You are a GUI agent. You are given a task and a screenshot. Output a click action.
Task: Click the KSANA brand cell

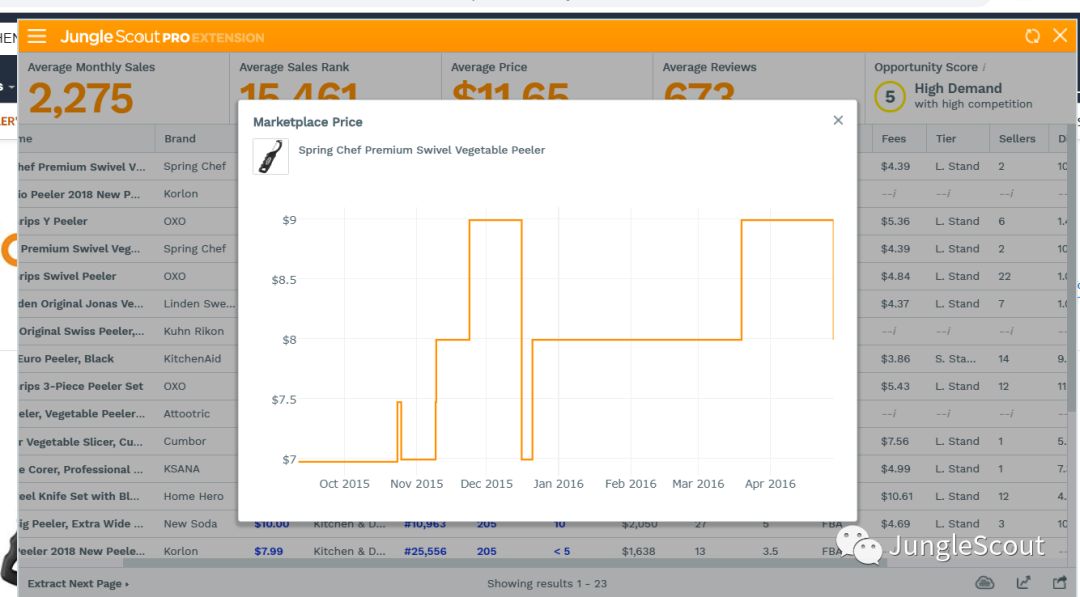click(182, 469)
